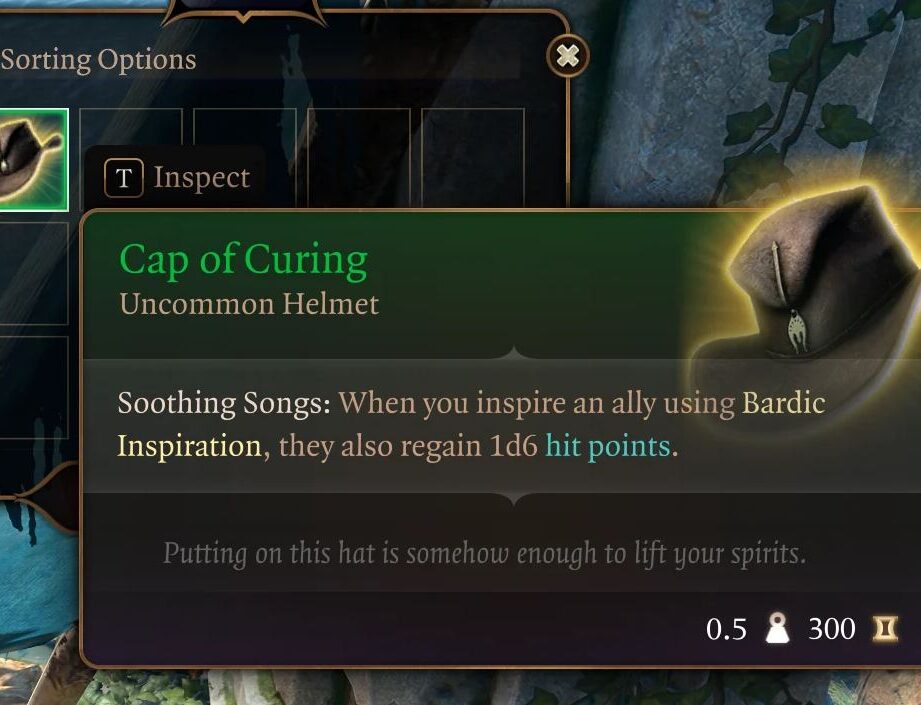Click the Inspect label
The image size is (921, 705).
click(201, 178)
